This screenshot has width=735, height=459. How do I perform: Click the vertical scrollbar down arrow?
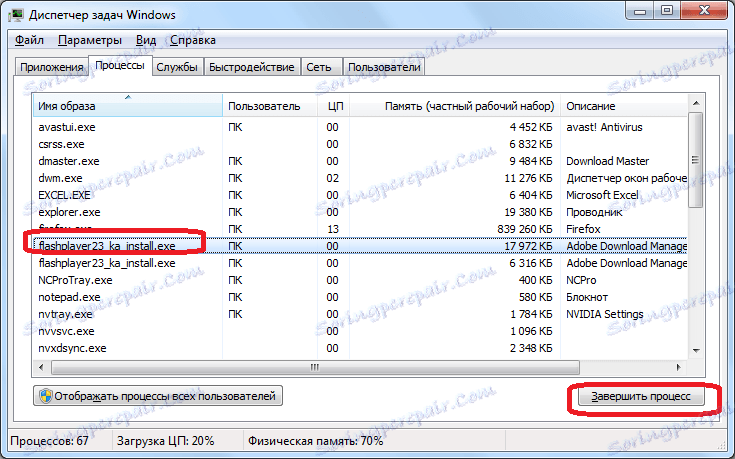tap(696, 350)
